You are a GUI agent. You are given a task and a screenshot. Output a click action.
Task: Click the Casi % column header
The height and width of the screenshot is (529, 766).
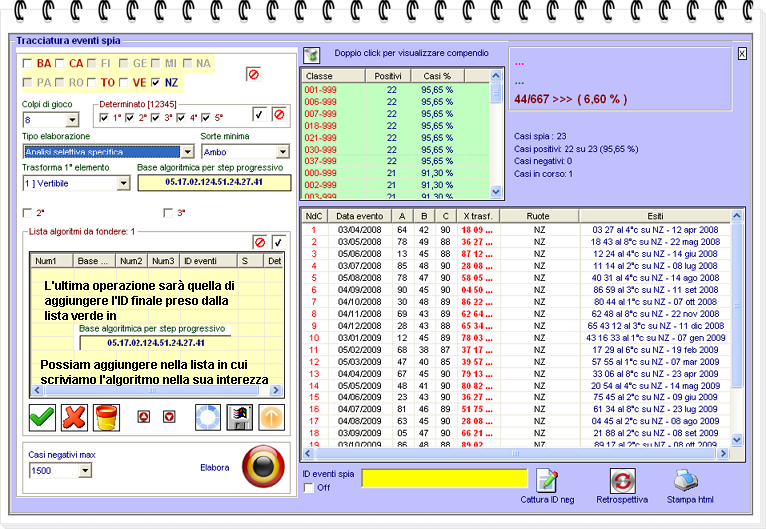[437, 76]
